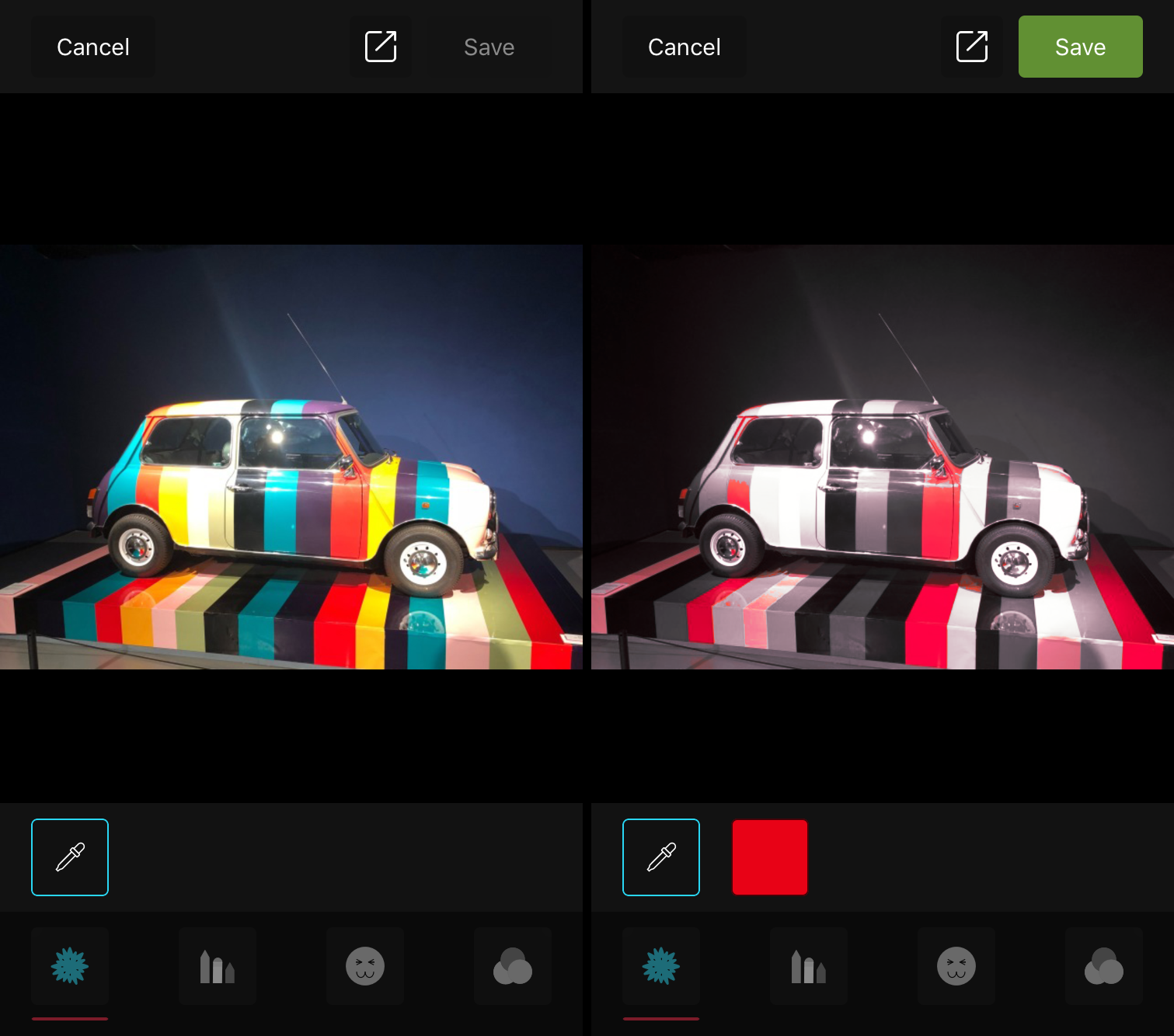Open the face sticker tab in right screen
Image resolution: width=1174 pixels, height=1036 pixels.
click(x=956, y=966)
